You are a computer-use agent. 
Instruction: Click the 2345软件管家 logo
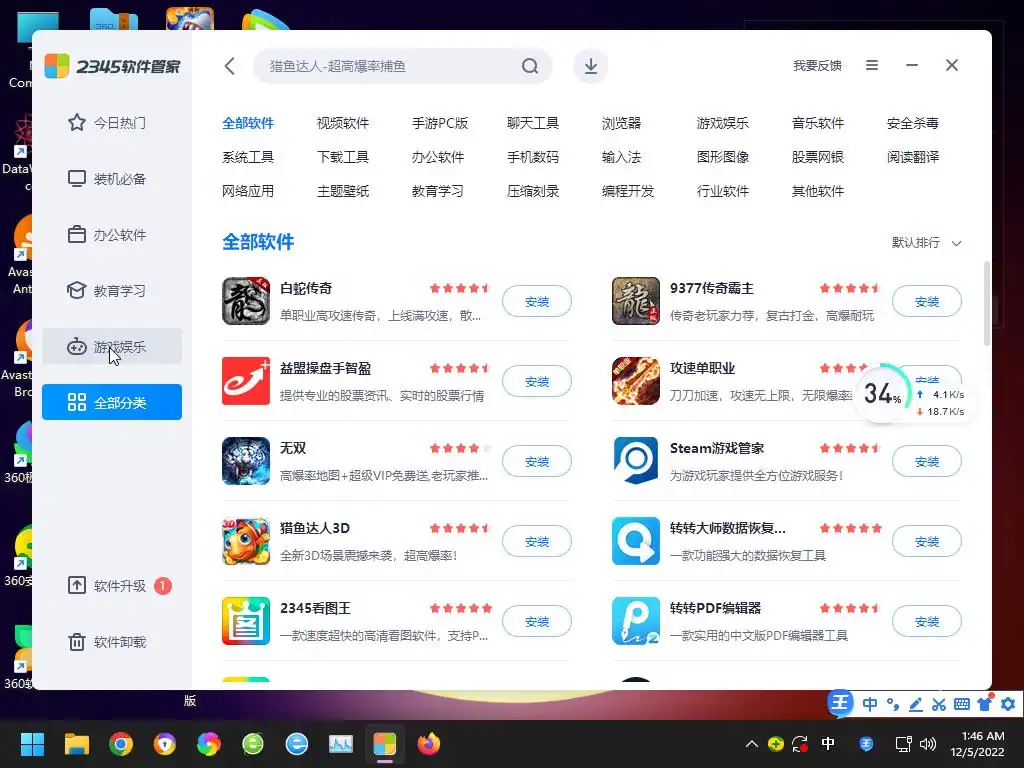(112, 66)
